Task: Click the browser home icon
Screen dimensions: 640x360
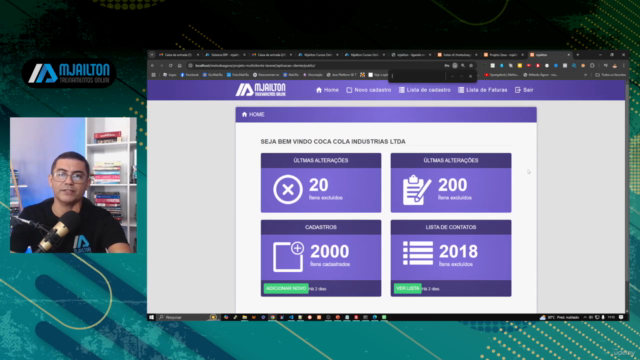Action: pyautogui.click(x=180, y=65)
